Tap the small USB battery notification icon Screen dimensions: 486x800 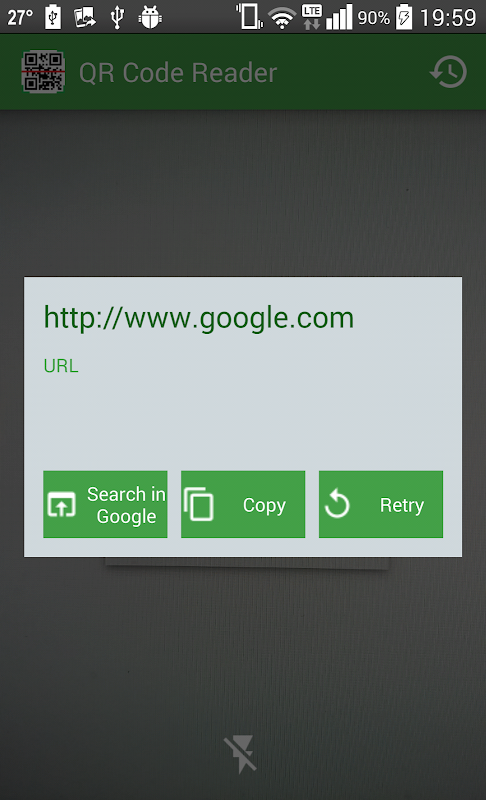53,17
